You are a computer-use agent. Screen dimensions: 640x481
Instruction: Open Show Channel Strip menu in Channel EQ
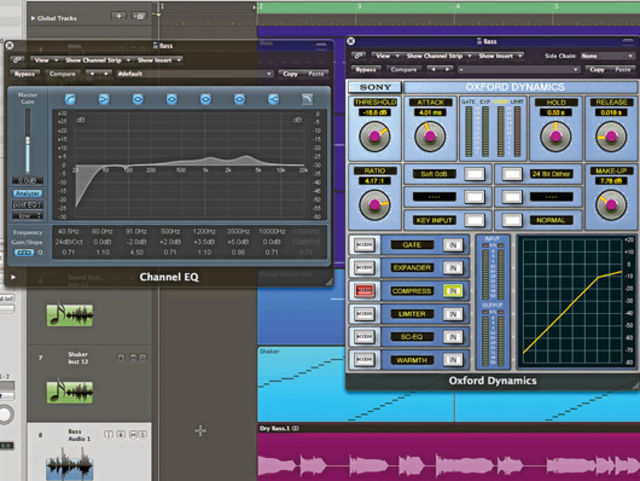click(x=96, y=60)
